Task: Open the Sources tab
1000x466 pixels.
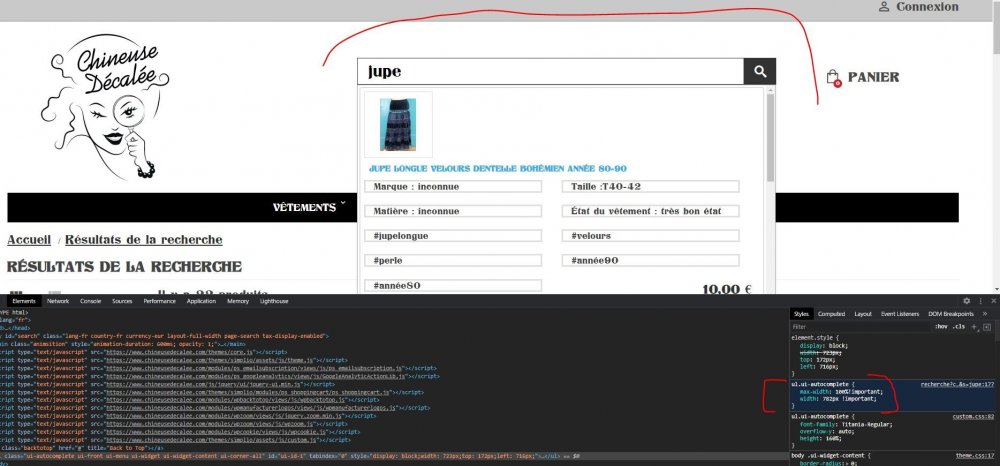Action: pos(122,301)
